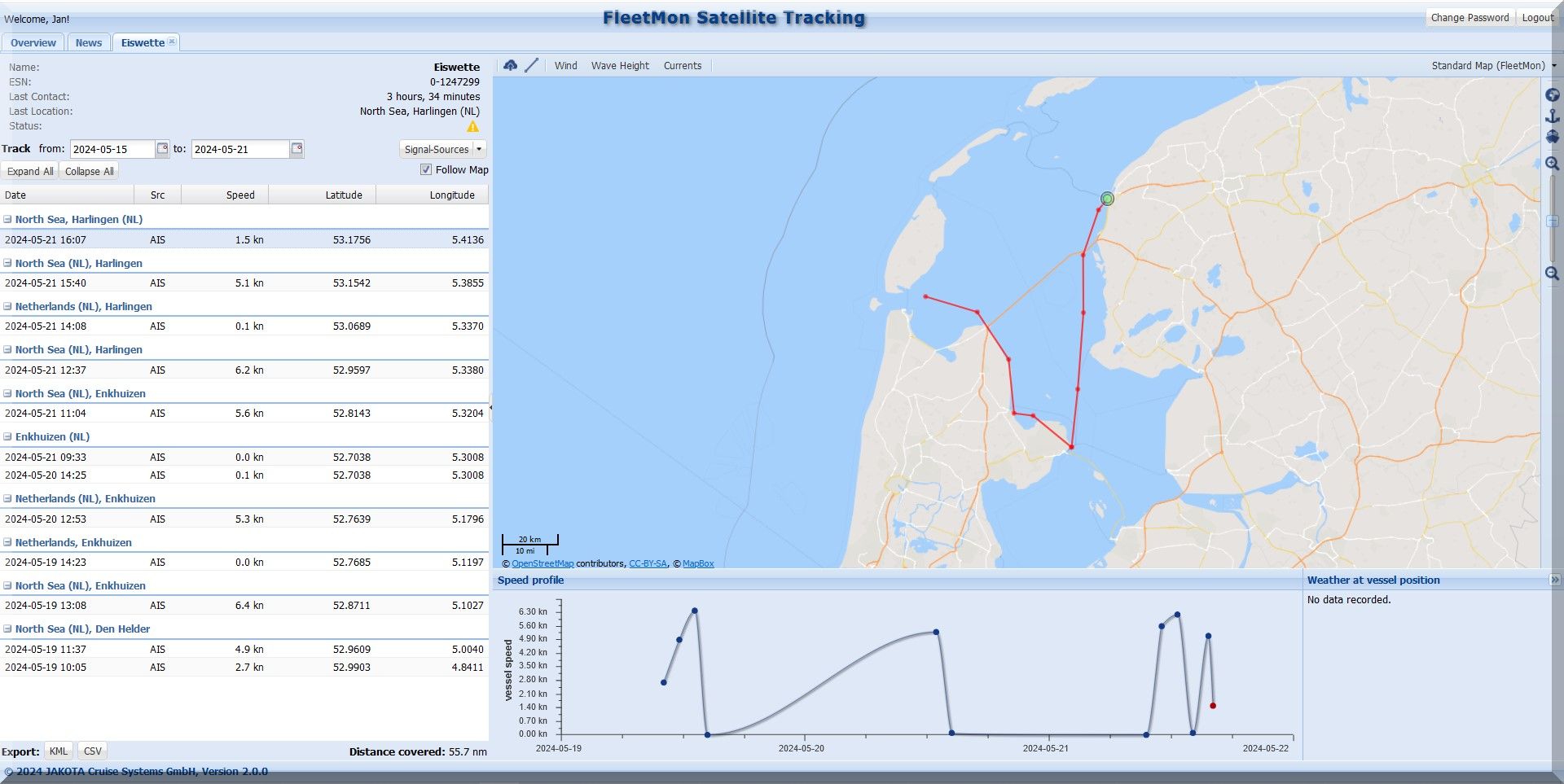Click the map zoom slider handle

click(1553, 221)
